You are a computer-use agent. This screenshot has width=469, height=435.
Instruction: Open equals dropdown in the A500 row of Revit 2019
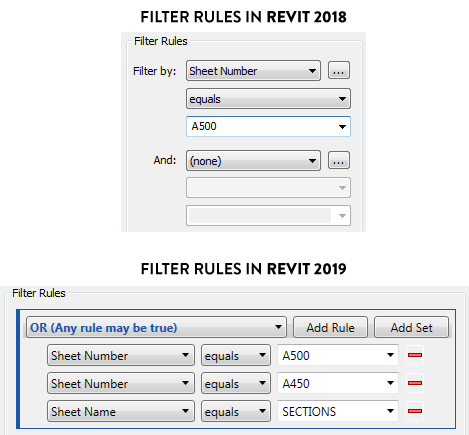[x=236, y=355]
